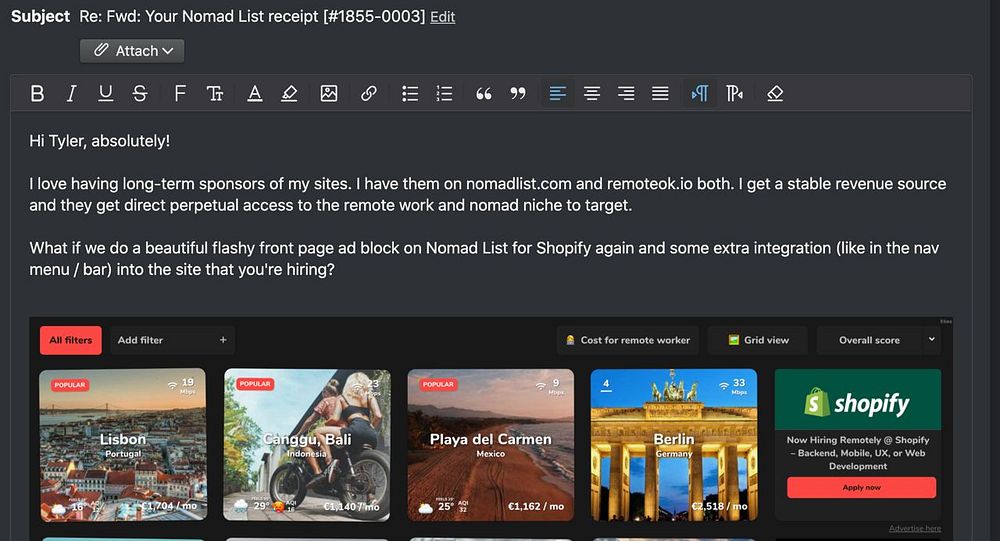Align text to the right

pos(626,94)
